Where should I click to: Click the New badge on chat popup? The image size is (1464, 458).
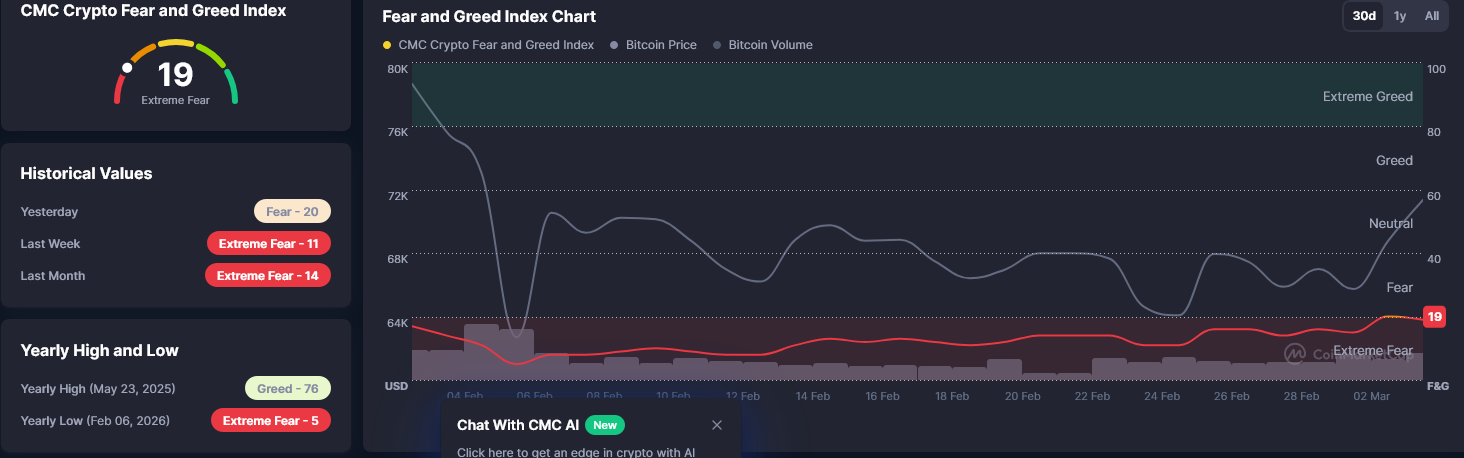coord(605,425)
